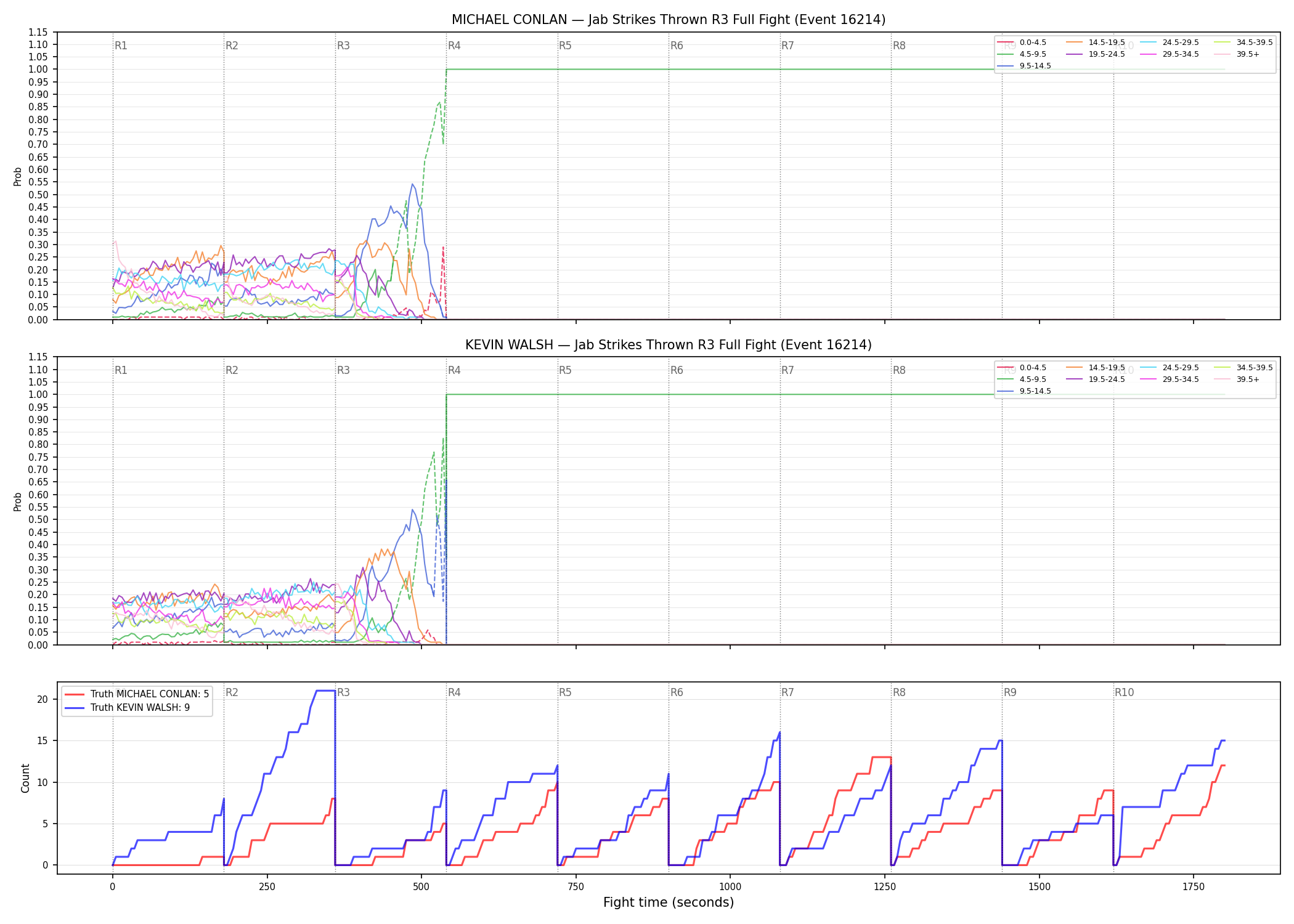This screenshot has height=924, width=1294.
Task: Select the 34.5-39.5 legend entry in Conlan chart
Action: (x=1244, y=43)
